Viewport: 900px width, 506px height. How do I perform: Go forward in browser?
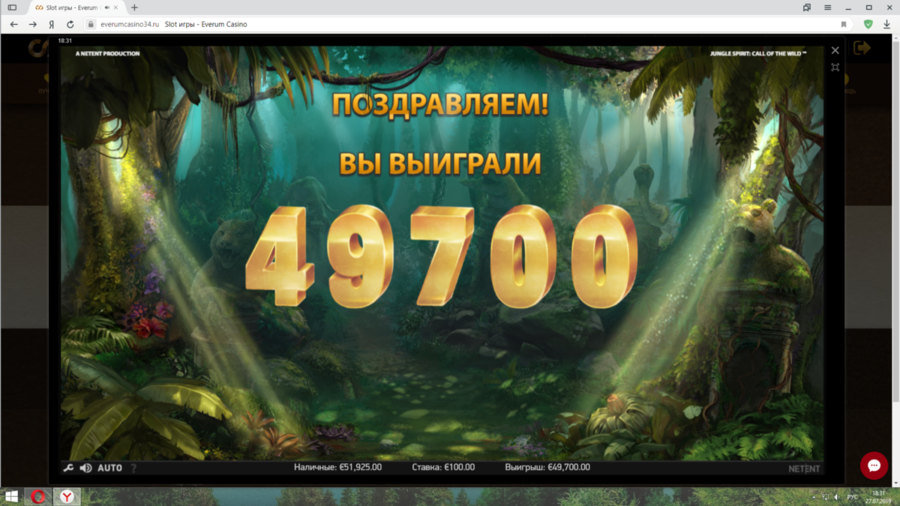(33, 24)
